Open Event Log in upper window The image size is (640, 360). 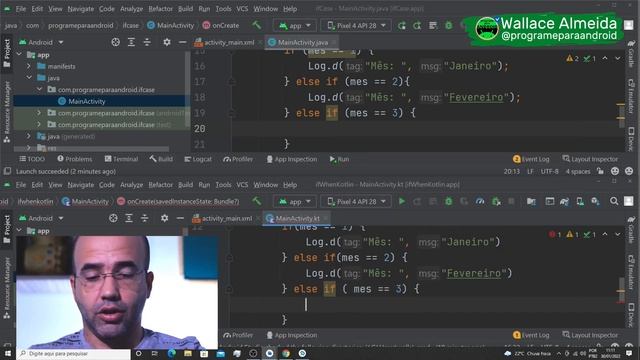point(531,159)
